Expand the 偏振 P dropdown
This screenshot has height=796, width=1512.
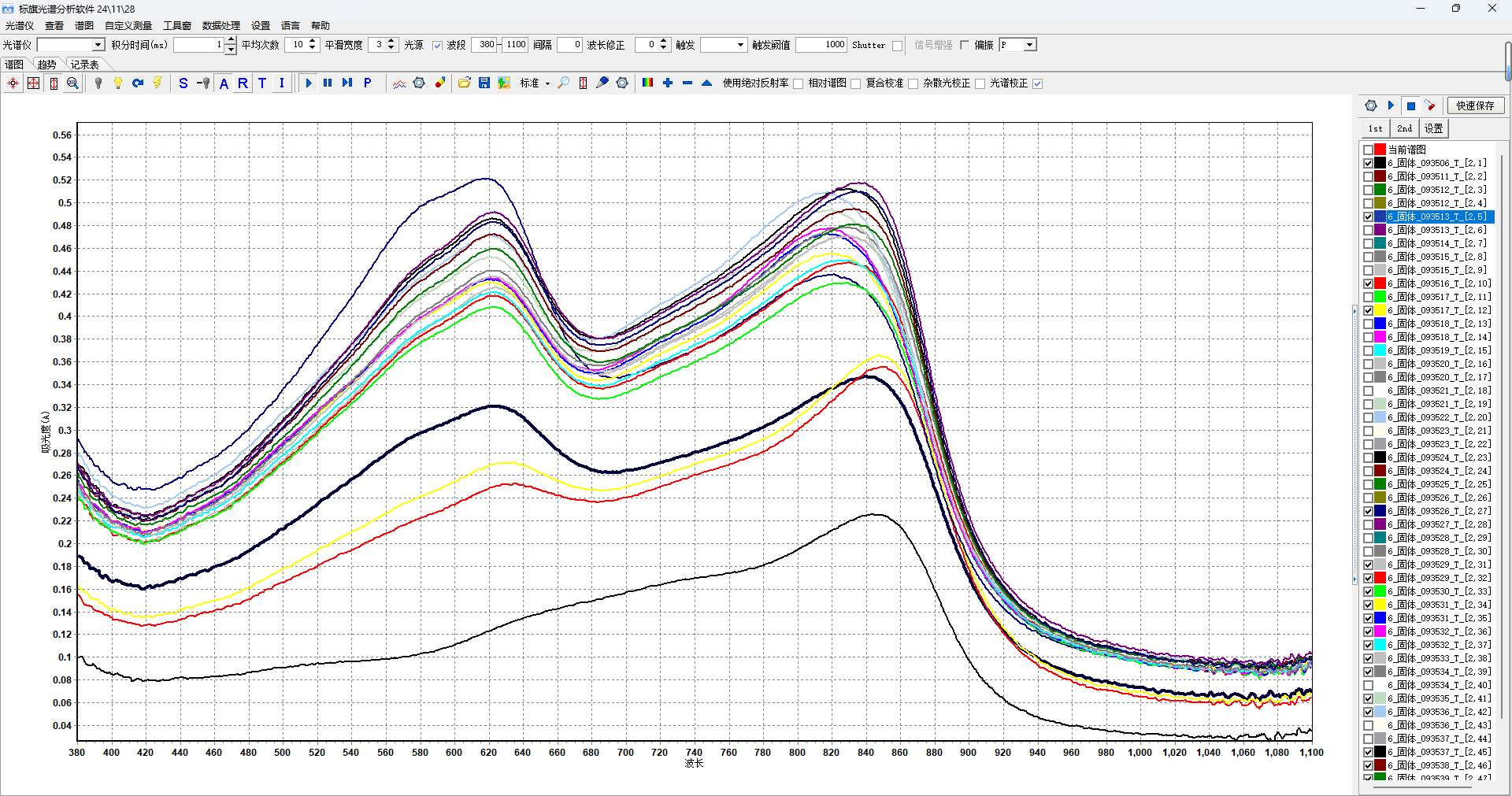[1029, 45]
